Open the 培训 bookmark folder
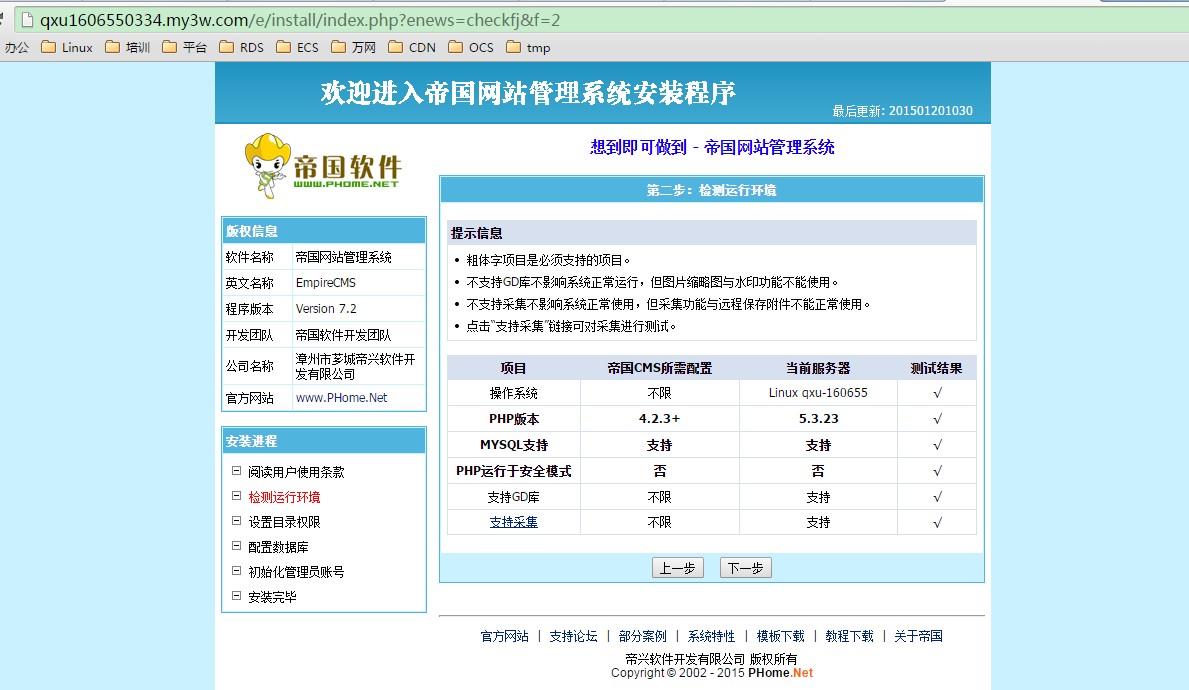1189x690 pixels. [x=127, y=47]
